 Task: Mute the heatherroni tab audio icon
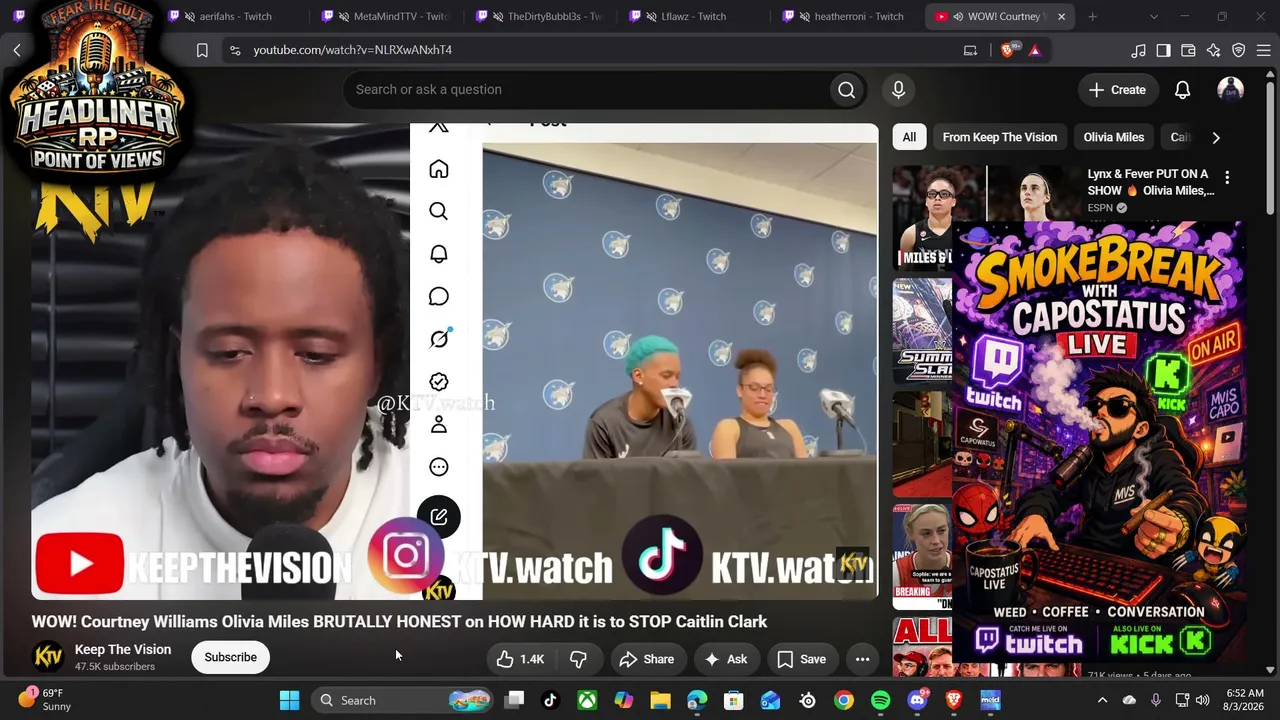[x=805, y=16]
